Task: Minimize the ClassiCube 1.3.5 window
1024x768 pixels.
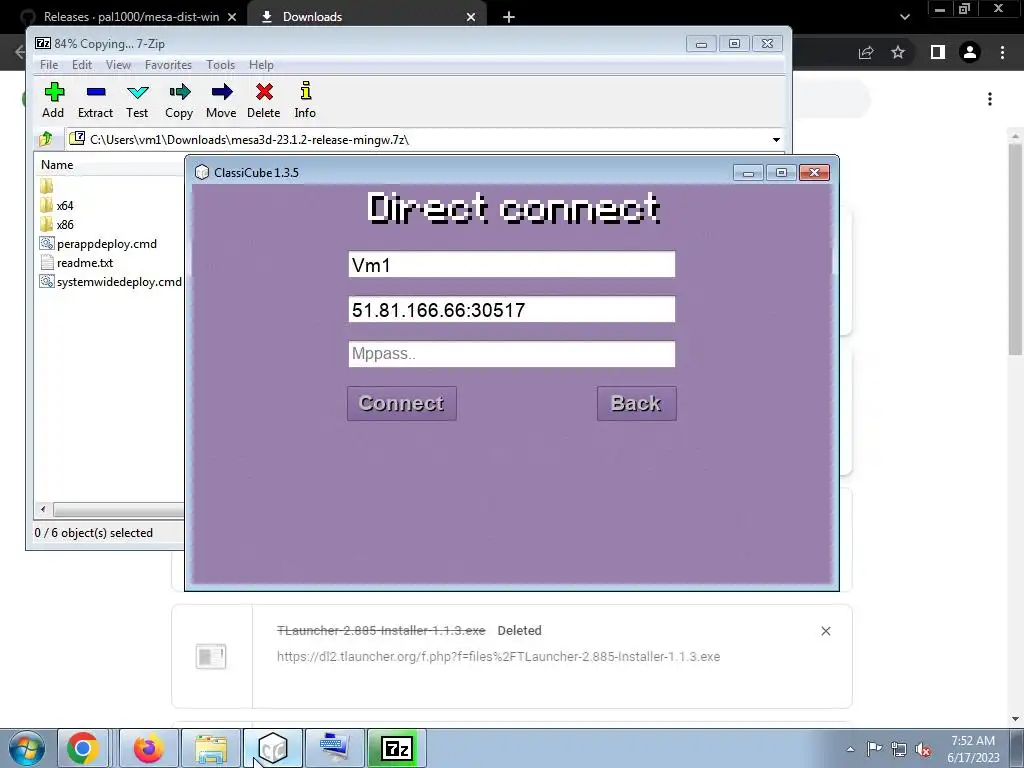Action: click(x=748, y=172)
